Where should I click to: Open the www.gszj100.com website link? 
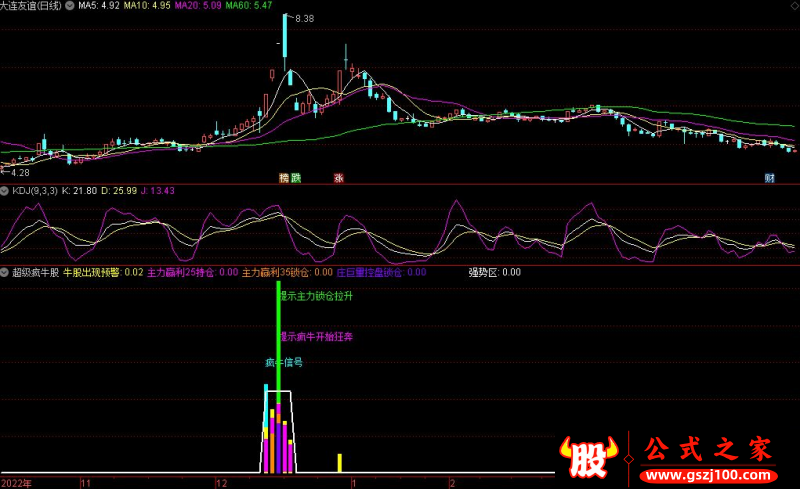pos(707,475)
